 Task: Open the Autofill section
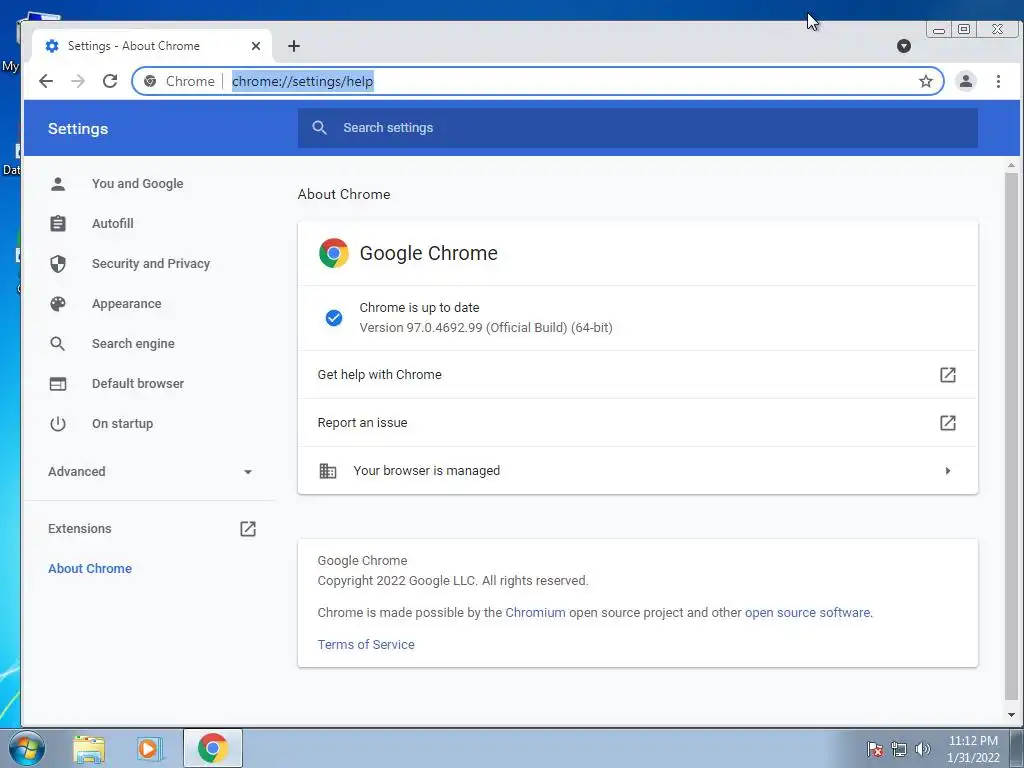(x=112, y=223)
